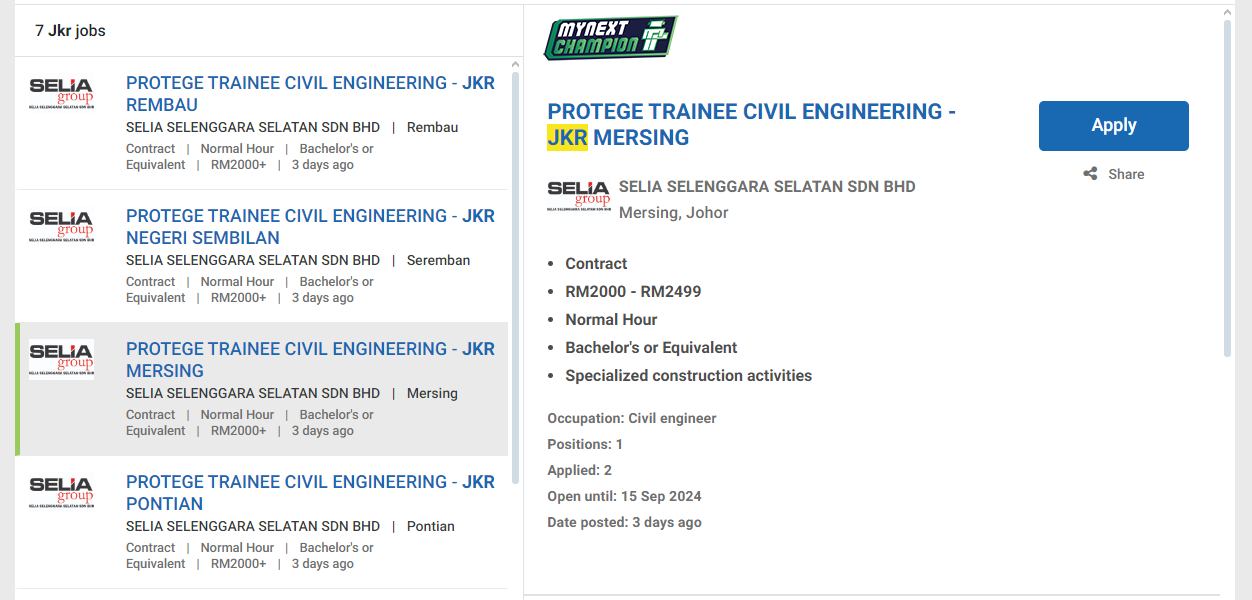Click the Pontian location in the last listing
1252x600 pixels.
pos(430,526)
